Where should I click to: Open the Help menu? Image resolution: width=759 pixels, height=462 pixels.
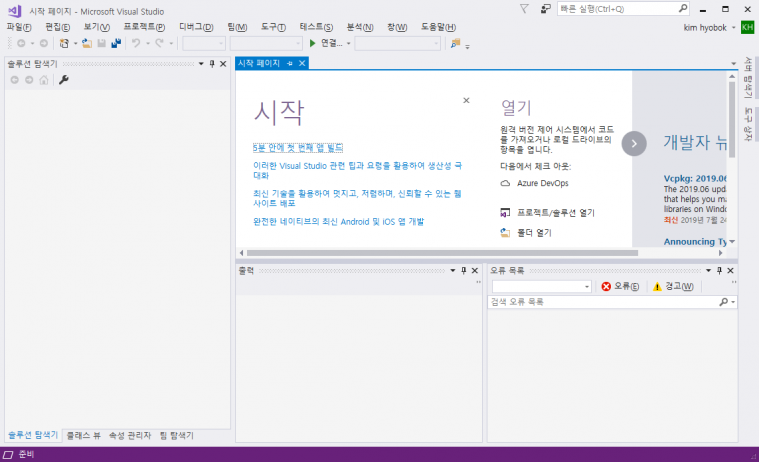coord(438,27)
